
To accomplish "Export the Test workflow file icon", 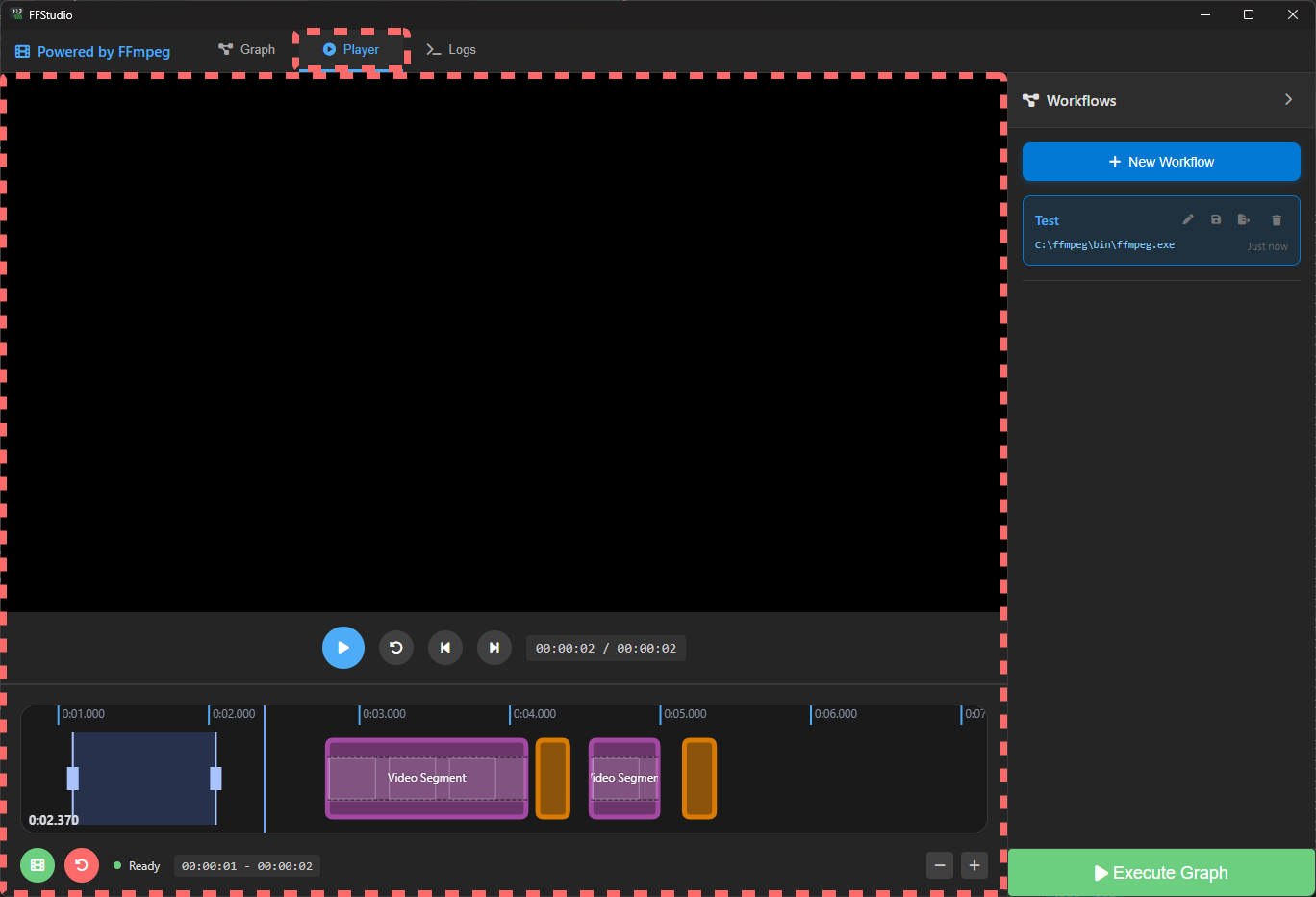I will coord(1244,219).
